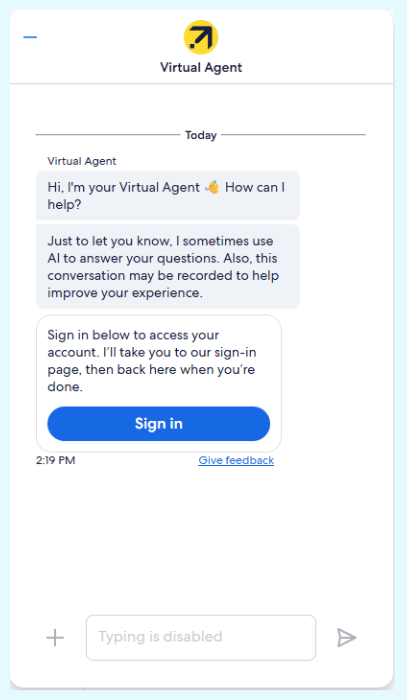The width and height of the screenshot is (407, 700).
Task: Click the horizontal line left of Today
Action: tap(108, 134)
